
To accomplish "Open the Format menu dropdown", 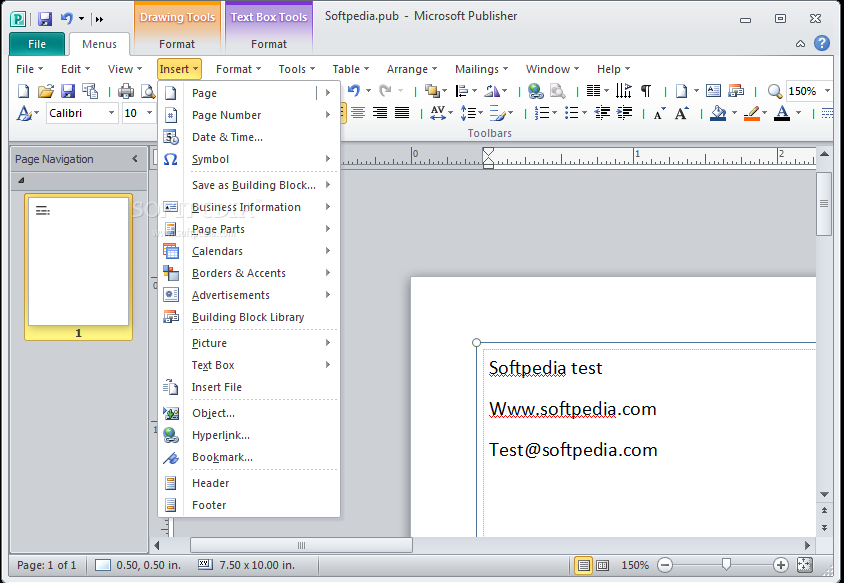I will (238, 69).
